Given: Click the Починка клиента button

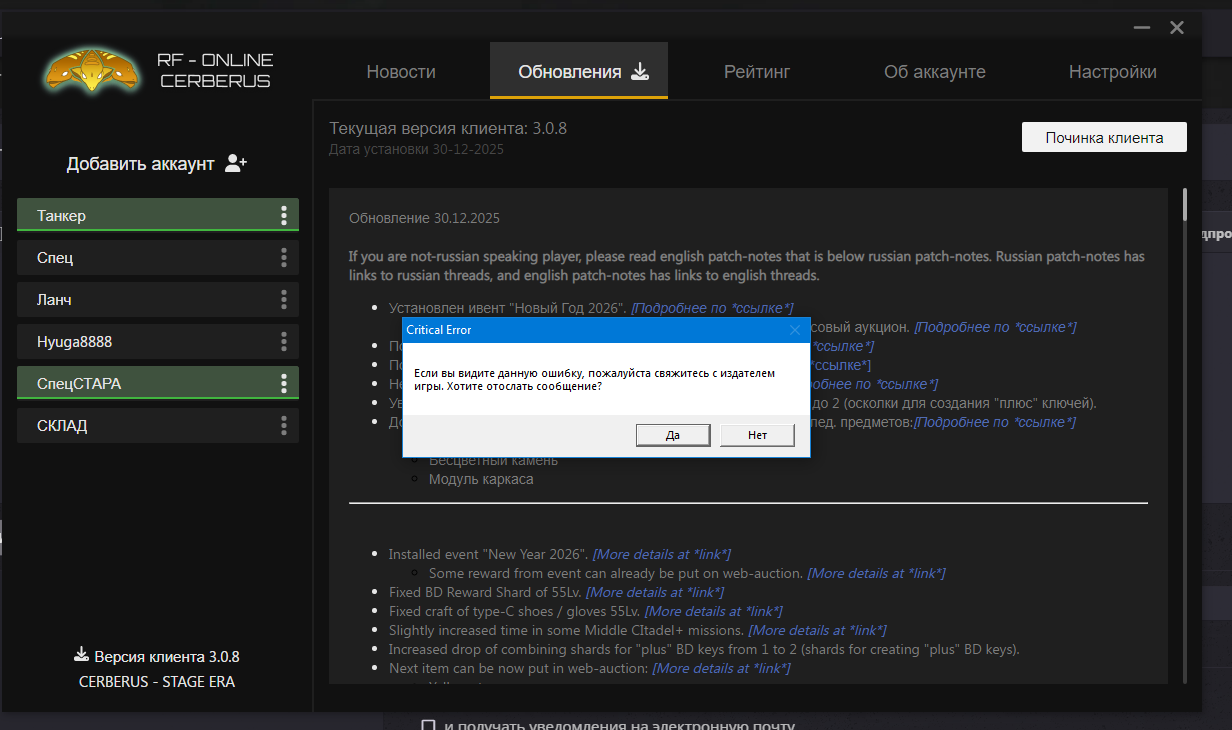Looking at the screenshot, I should 1104,138.
